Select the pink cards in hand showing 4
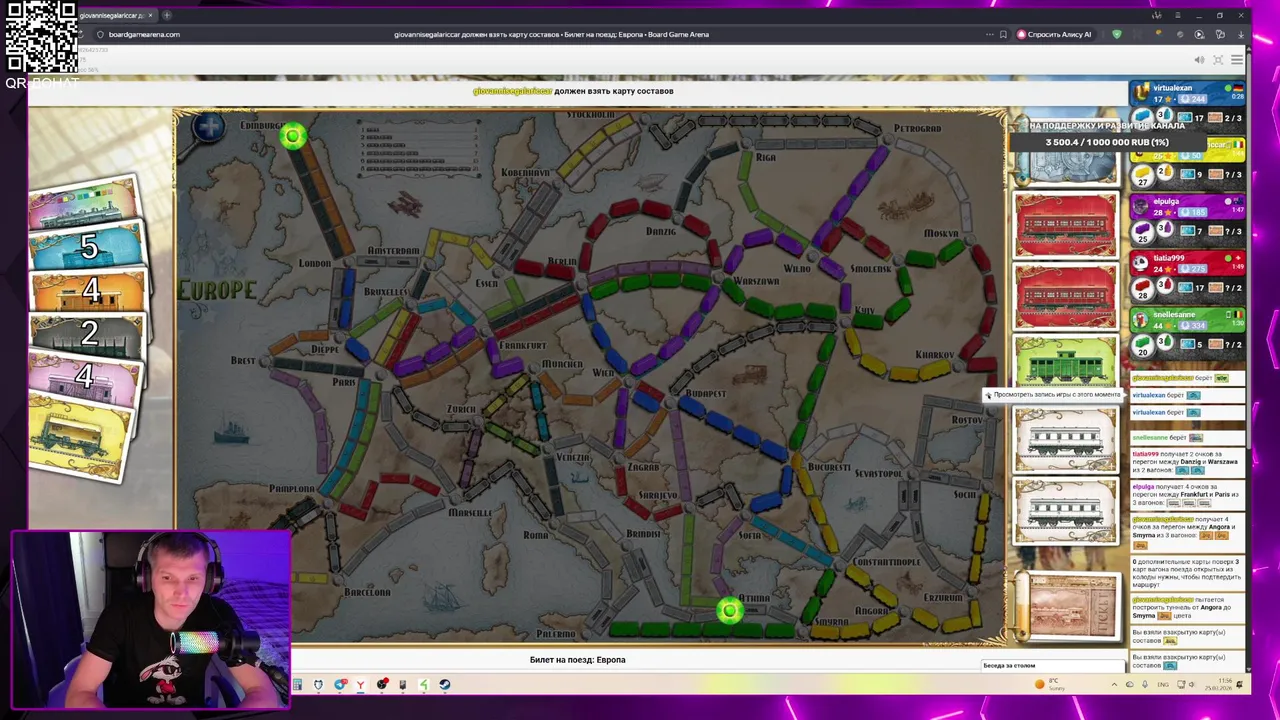This screenshot has height=720, width=1280. click(x=88, y=378)
